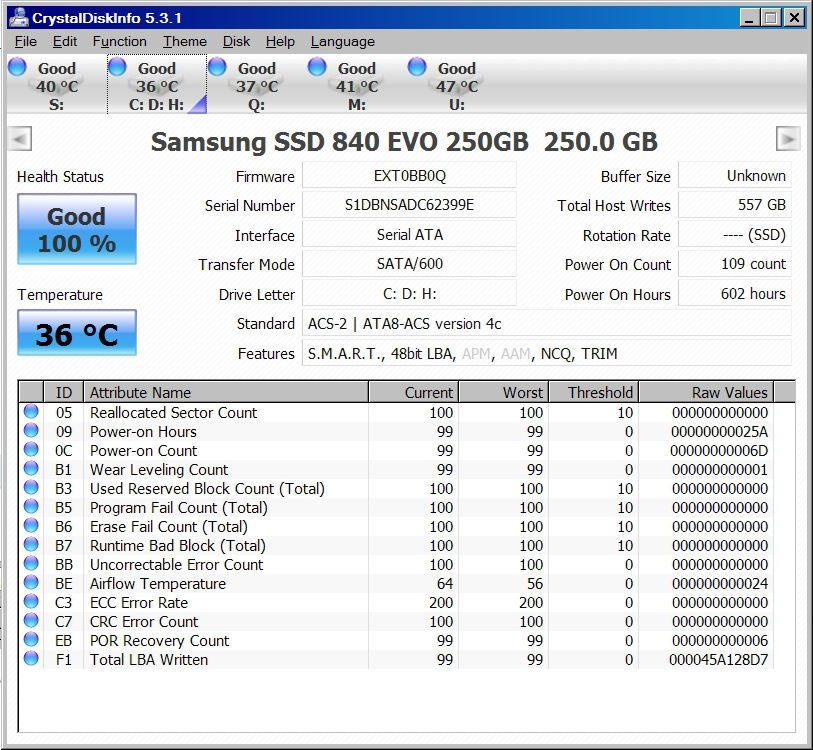Open the Theme menu
Screen dimensions: 813x750
(x=185, y=41)
